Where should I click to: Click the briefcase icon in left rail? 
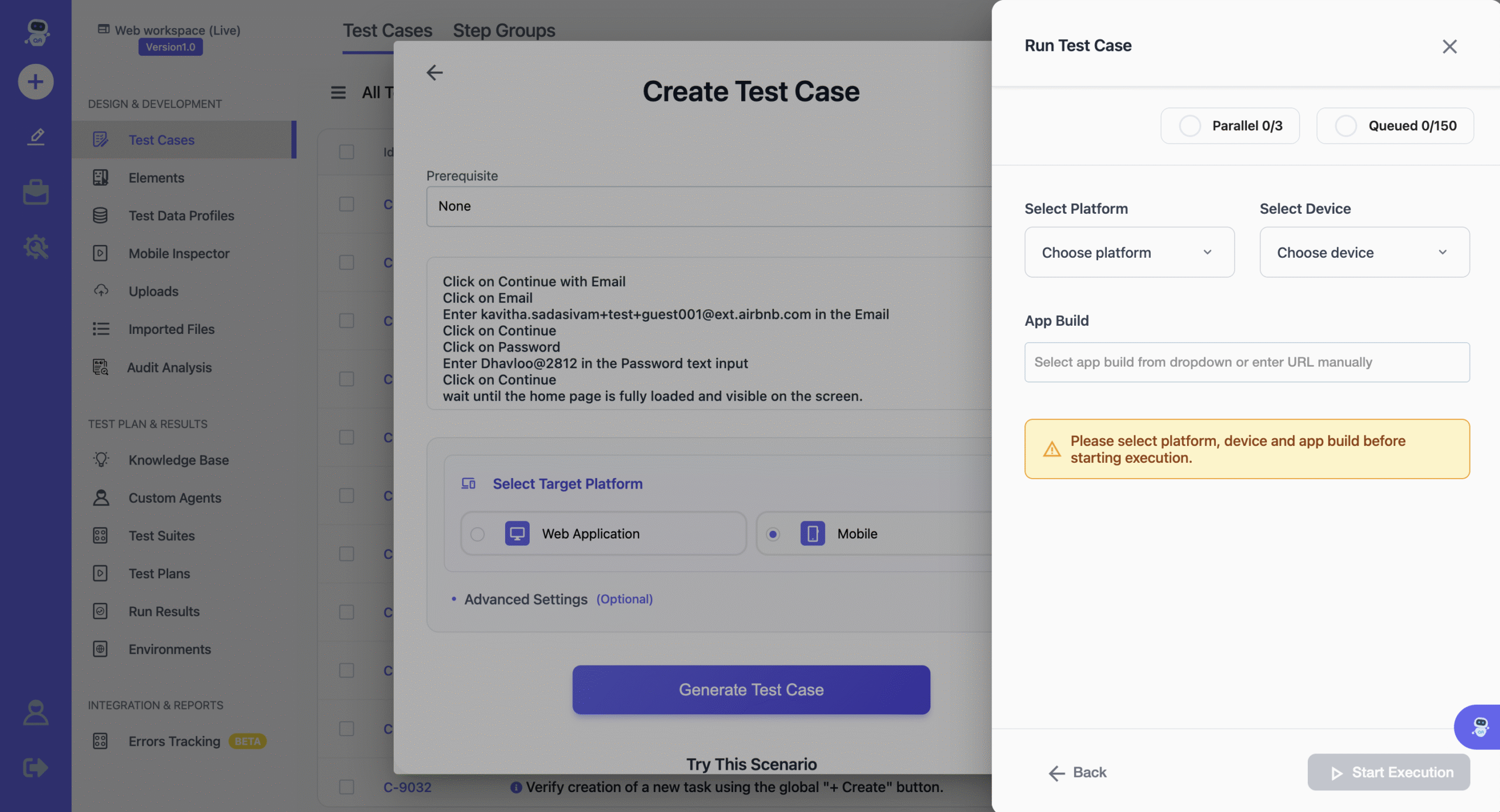(36, 192)
